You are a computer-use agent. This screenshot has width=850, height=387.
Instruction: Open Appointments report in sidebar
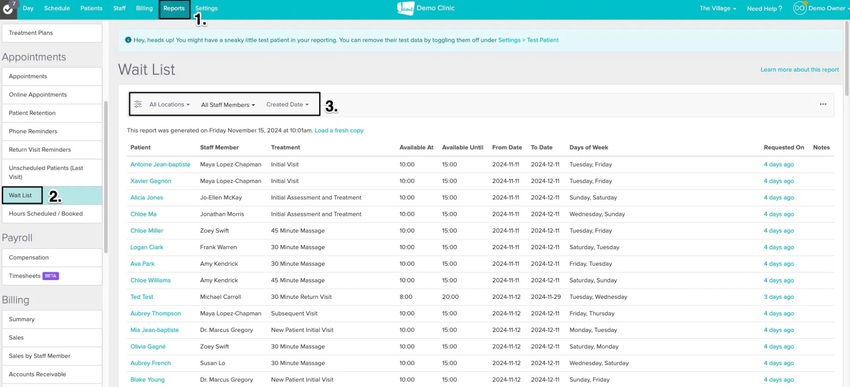51,76
